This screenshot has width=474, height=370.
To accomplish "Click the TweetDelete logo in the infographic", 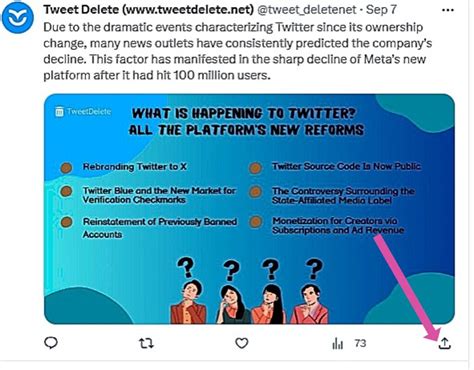I will coord(83,111).
